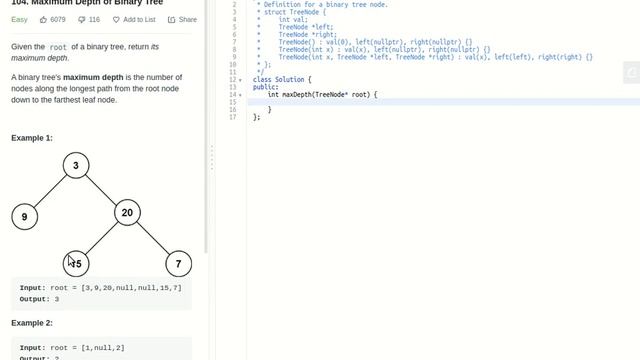640x360 pixels.
Task: Click the bold words maximum depth in the description
Action: (x=93, y=77)
